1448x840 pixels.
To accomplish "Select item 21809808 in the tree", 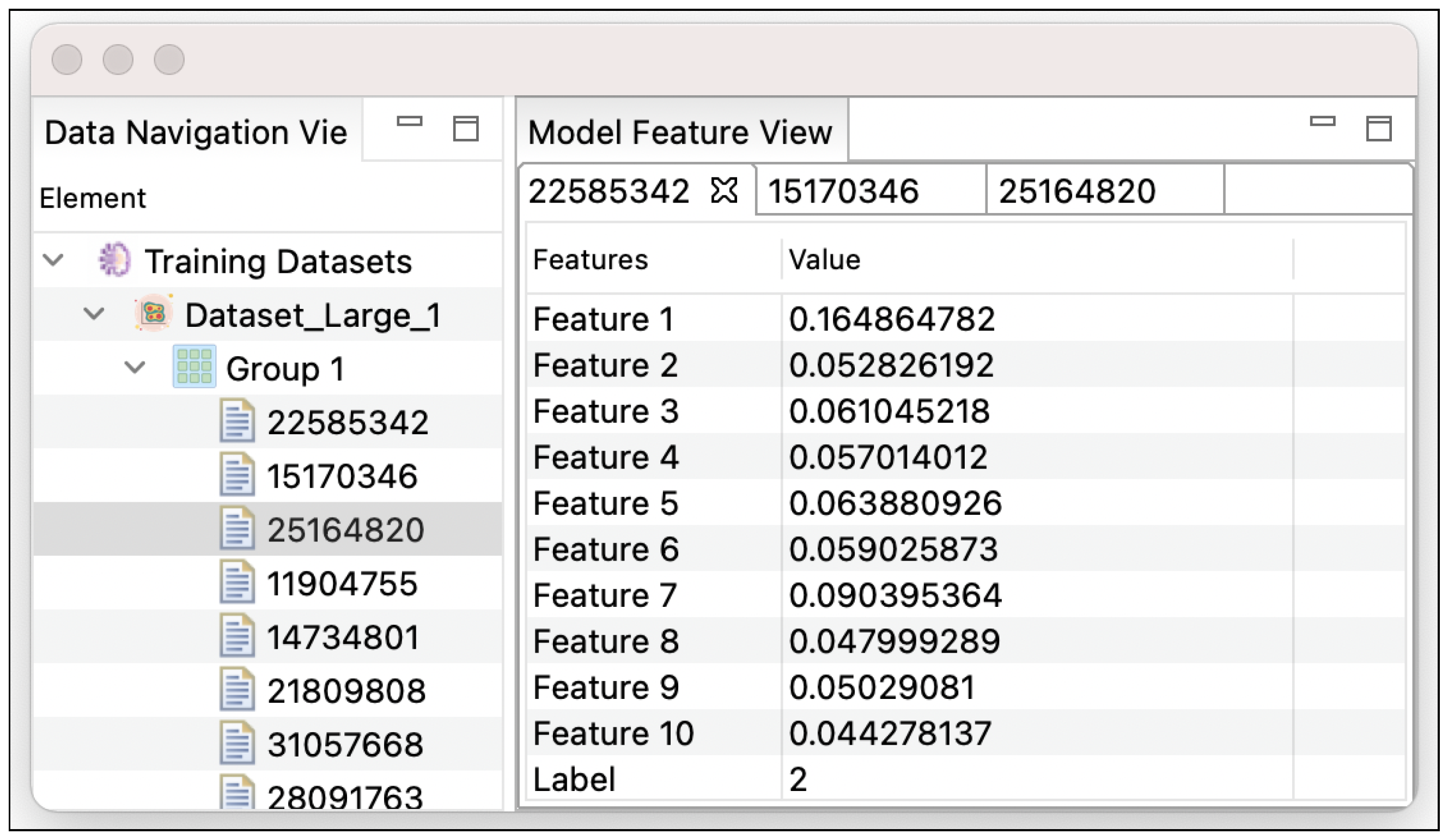I will (x=346, y=691).
